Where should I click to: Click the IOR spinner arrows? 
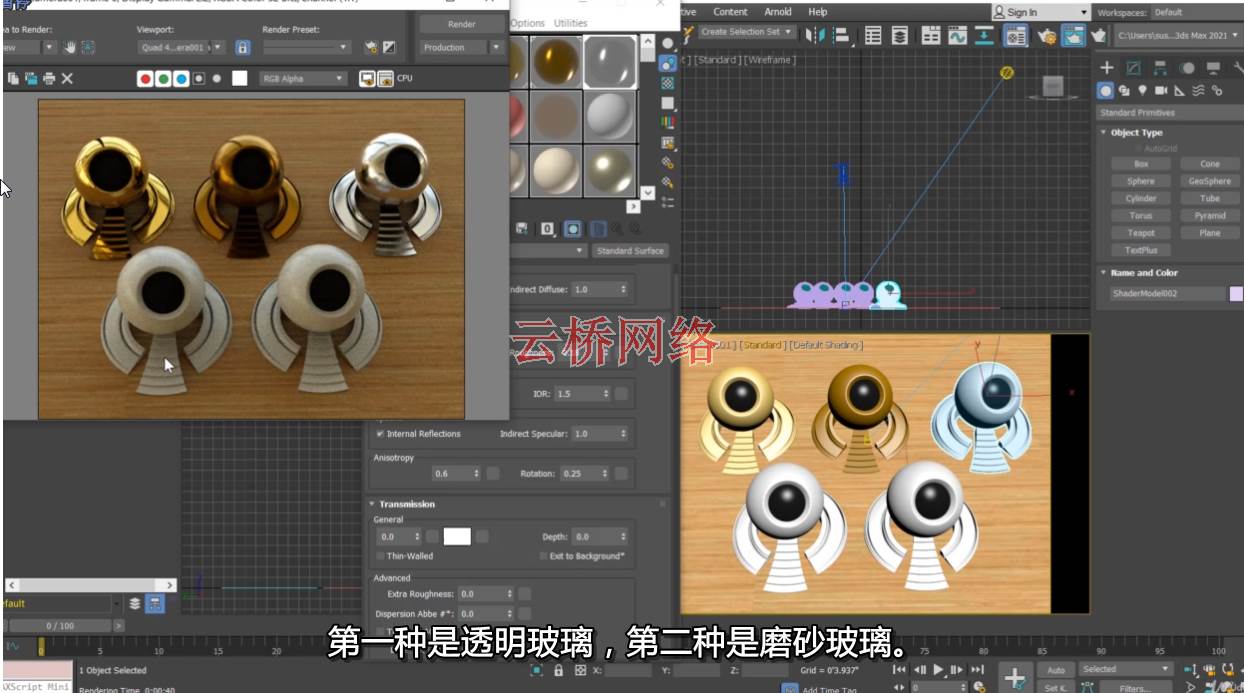[606, 394]
